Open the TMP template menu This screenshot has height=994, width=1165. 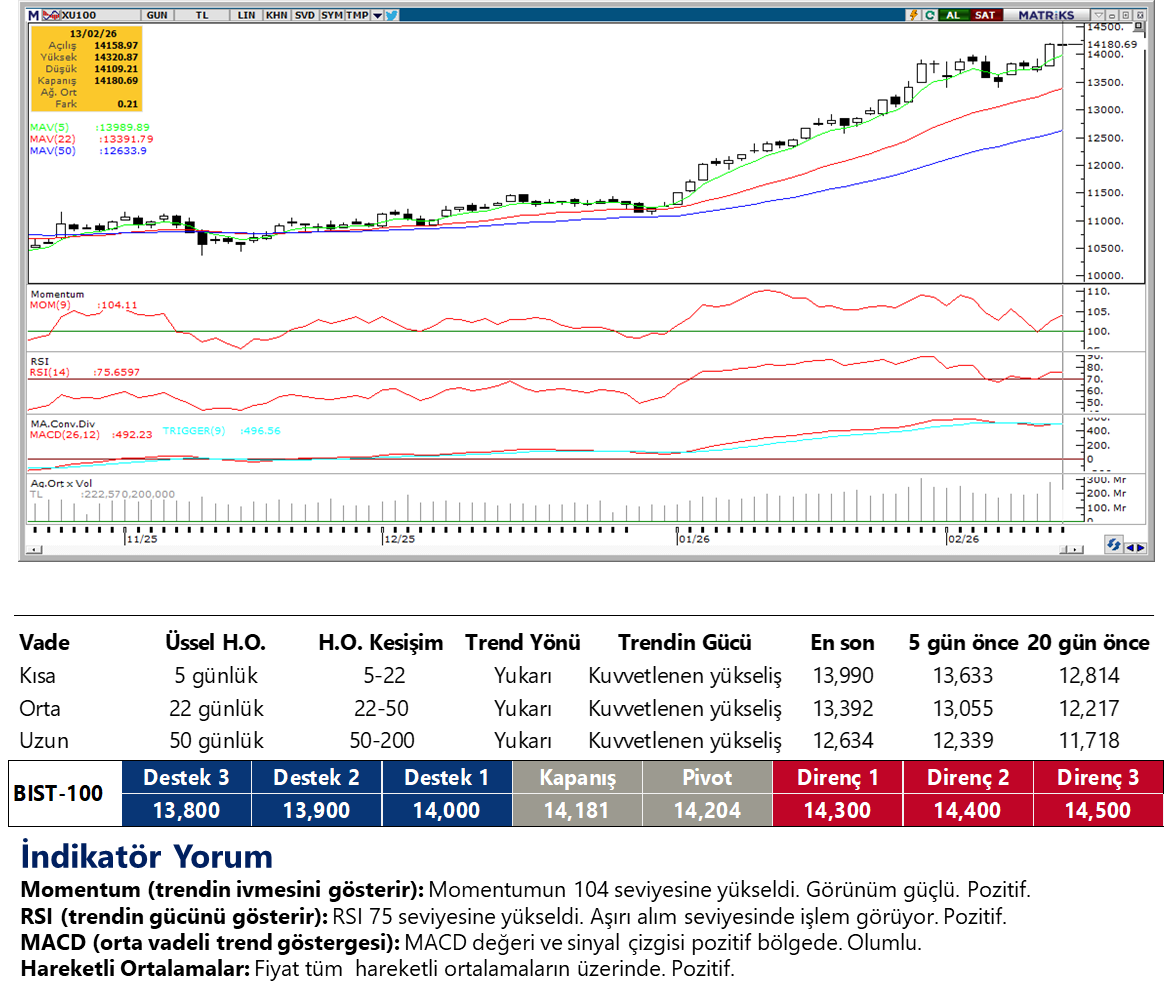[357, 15]
